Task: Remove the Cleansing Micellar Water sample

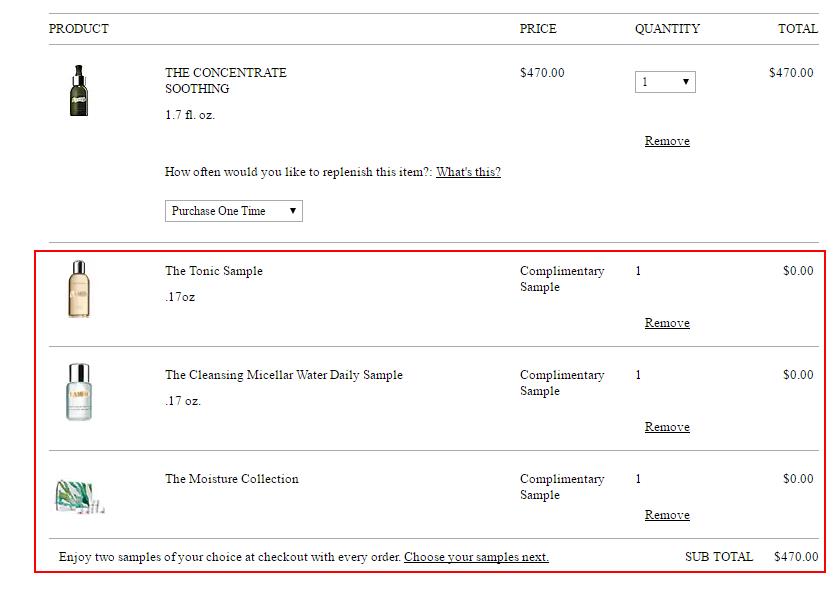Action: [x=667, y=427]
